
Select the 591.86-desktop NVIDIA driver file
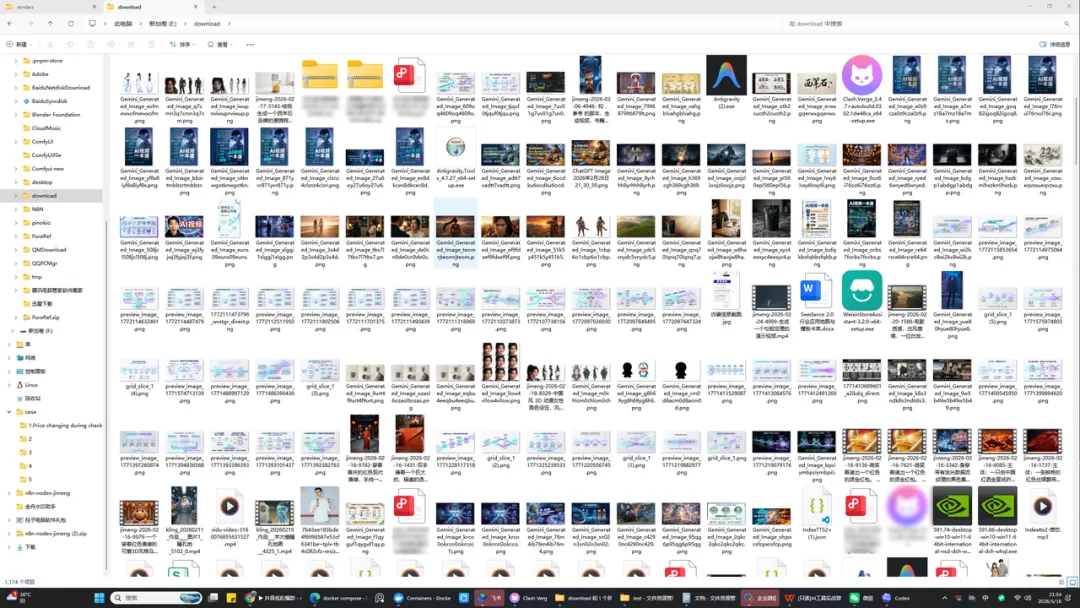point(997,506)
